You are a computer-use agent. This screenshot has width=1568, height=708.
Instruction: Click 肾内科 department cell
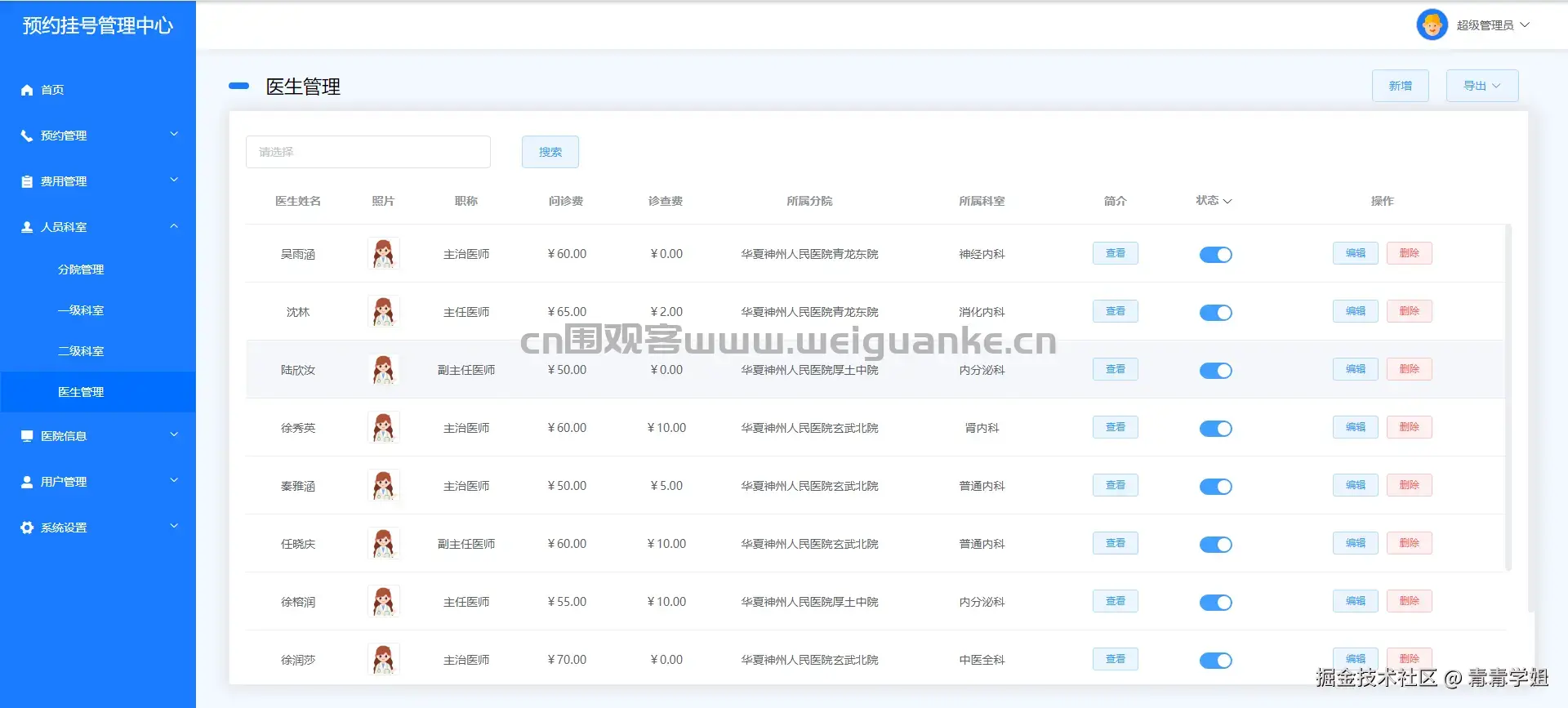(x=982, y=428)
